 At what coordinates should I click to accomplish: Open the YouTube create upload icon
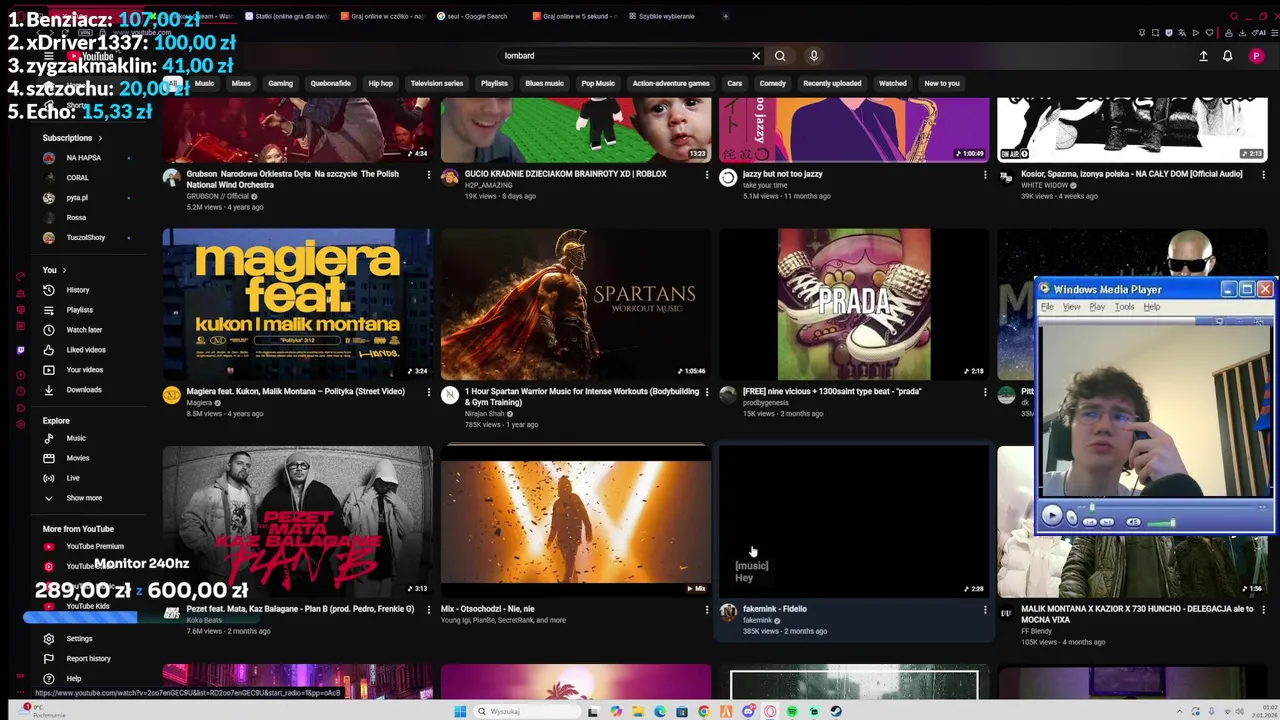(1203, 56)
